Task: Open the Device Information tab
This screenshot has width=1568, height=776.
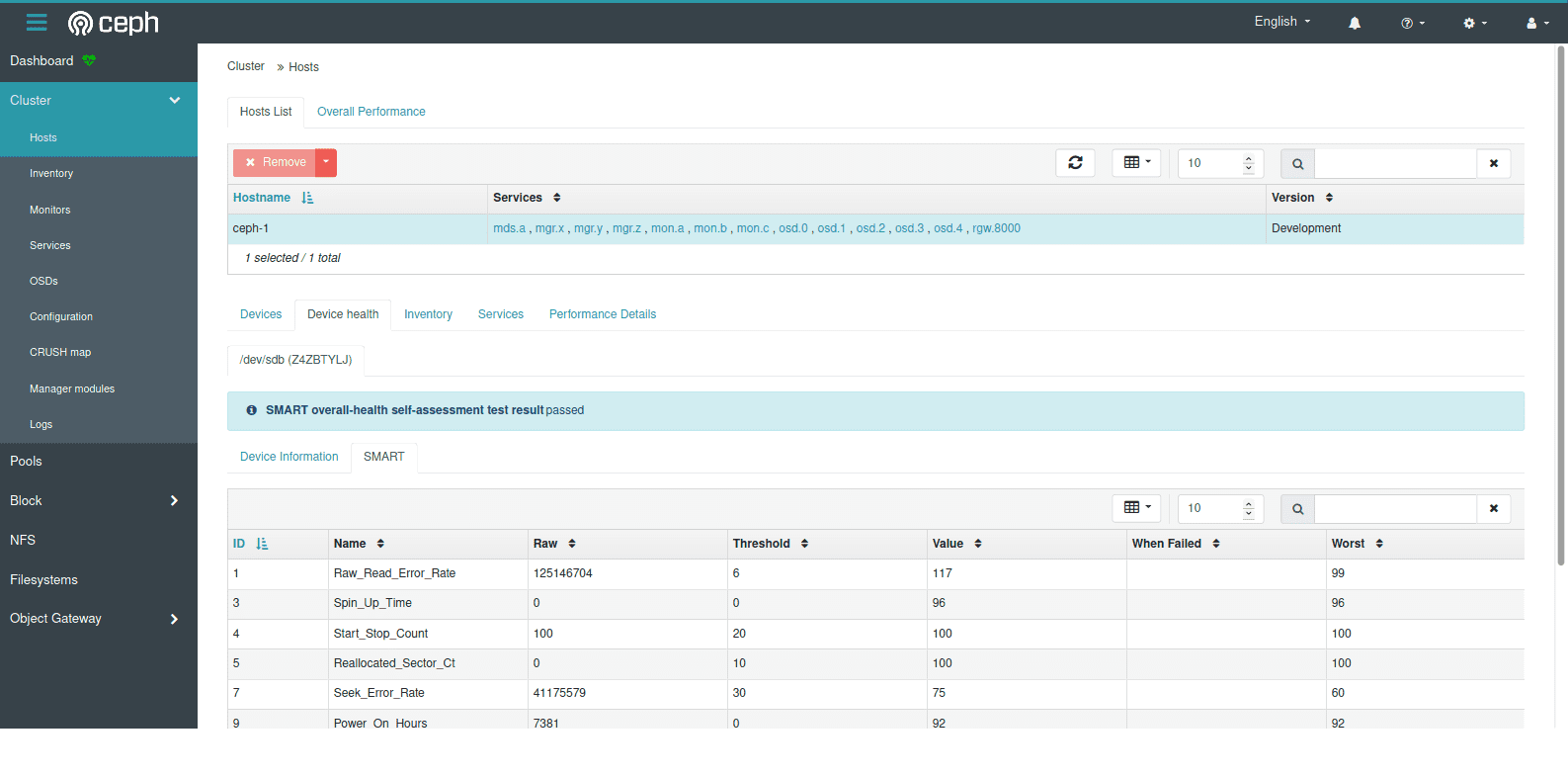Action: (x=289, y=457)
